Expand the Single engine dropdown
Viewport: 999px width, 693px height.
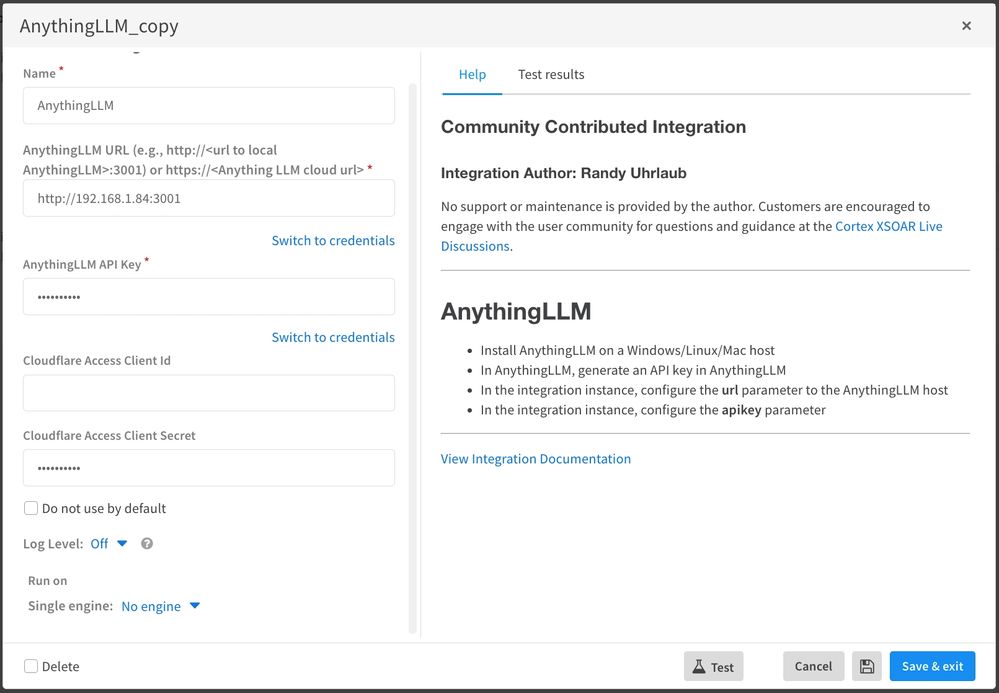[161, 606]
